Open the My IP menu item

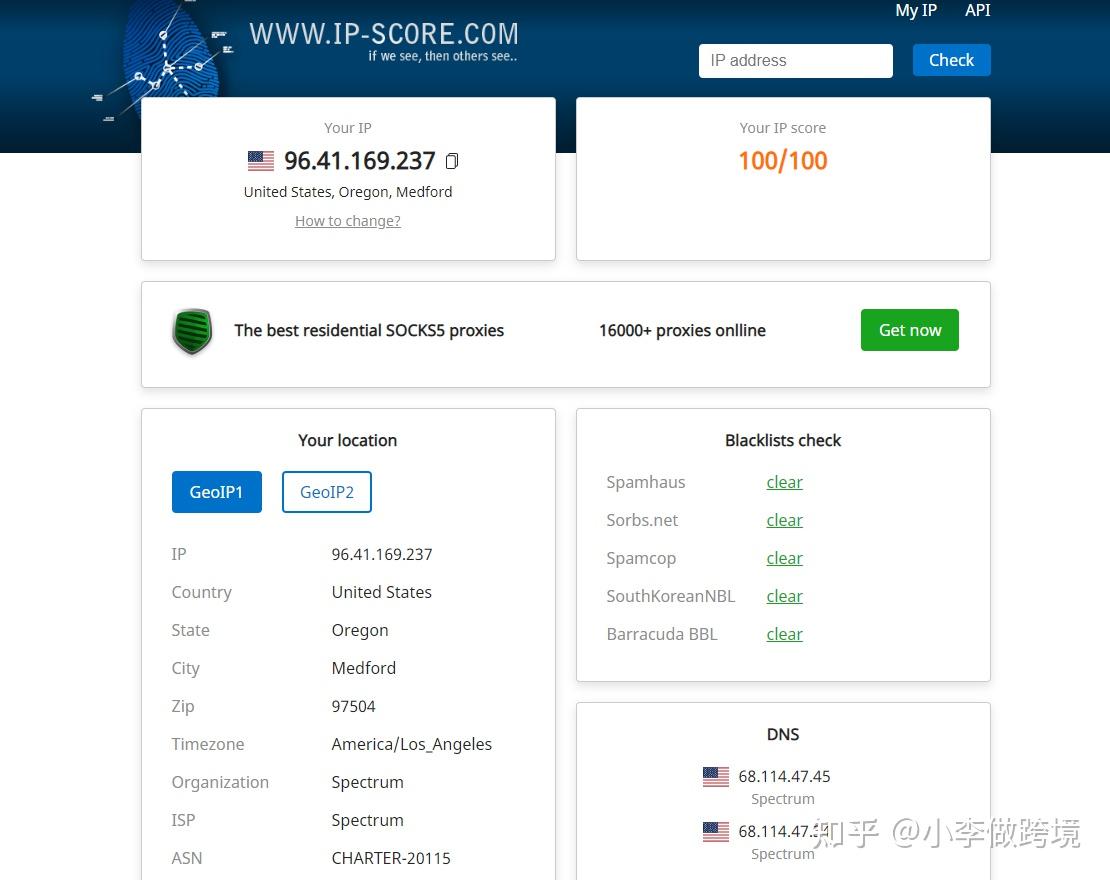915,11
